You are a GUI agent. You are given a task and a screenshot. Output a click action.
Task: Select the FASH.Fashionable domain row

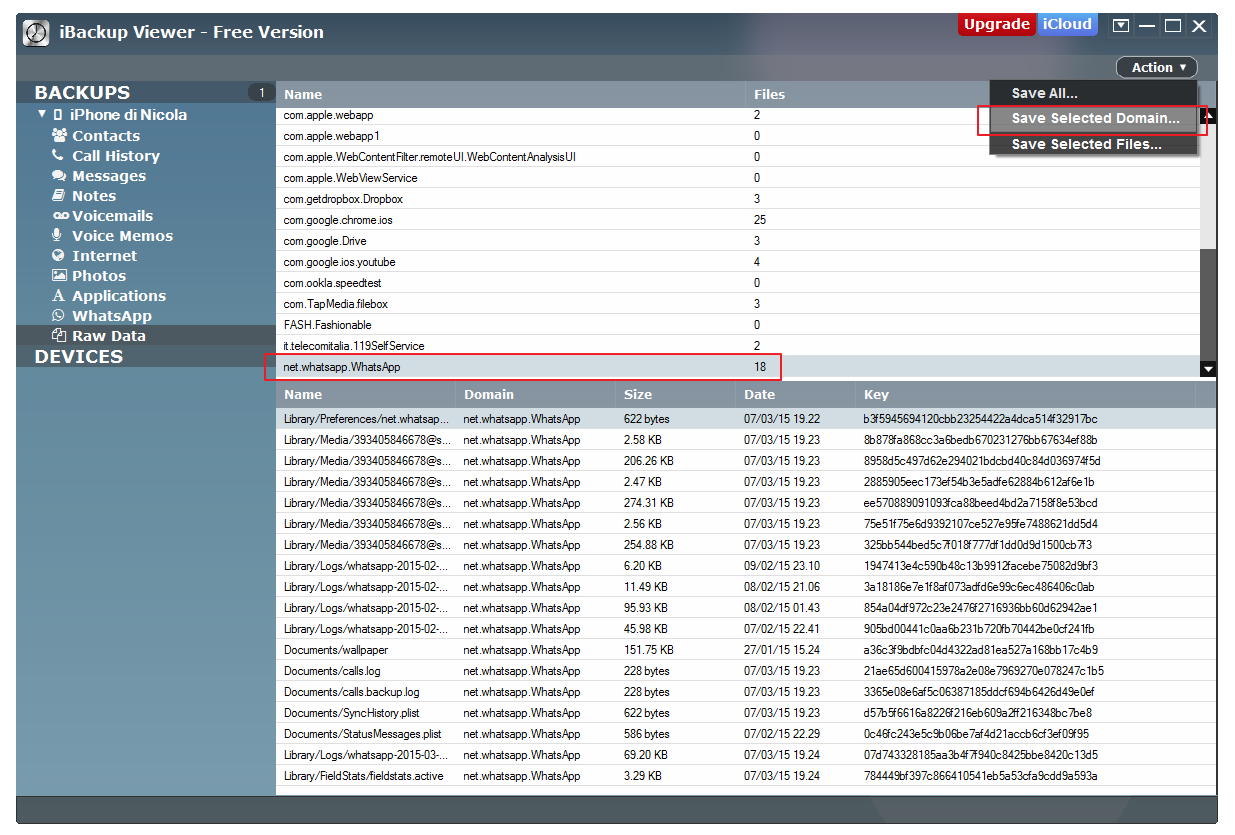tap(738, 324)
